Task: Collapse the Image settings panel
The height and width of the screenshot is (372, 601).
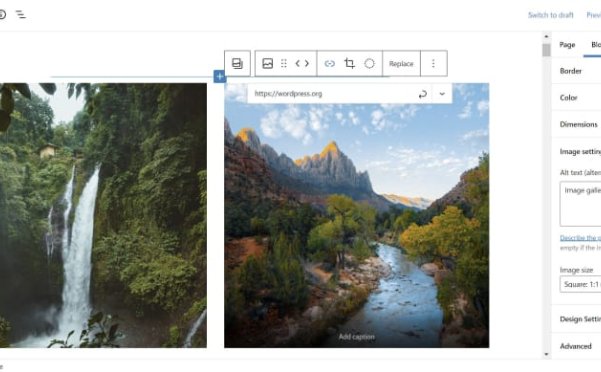Action: 576,151
